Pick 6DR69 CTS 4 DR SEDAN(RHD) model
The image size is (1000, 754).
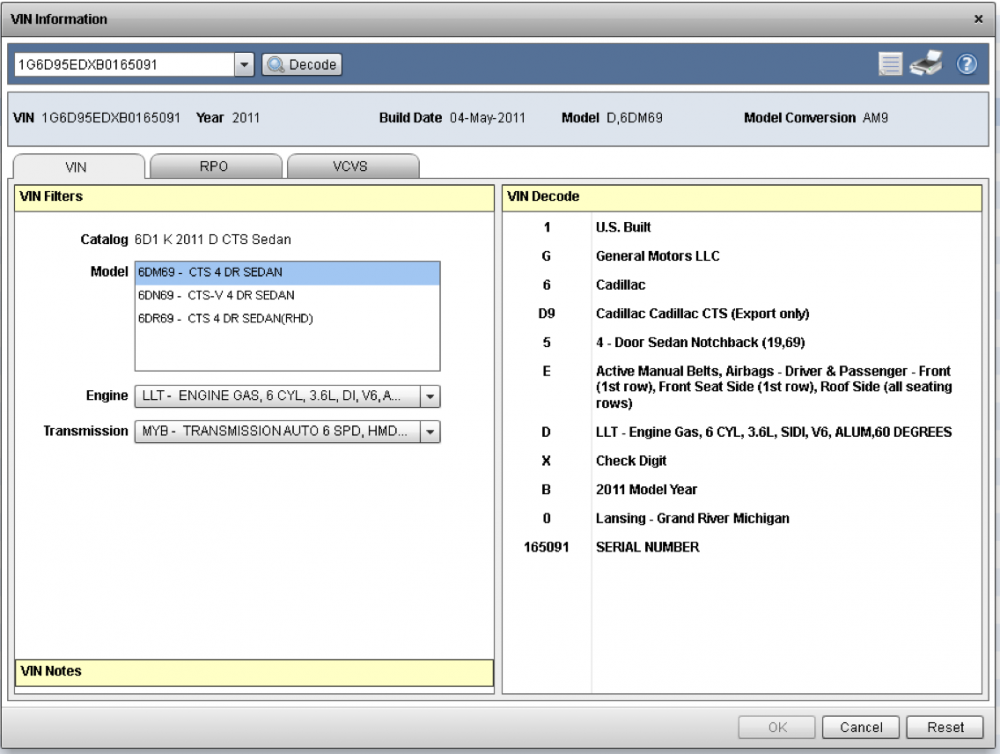point(286,318)
